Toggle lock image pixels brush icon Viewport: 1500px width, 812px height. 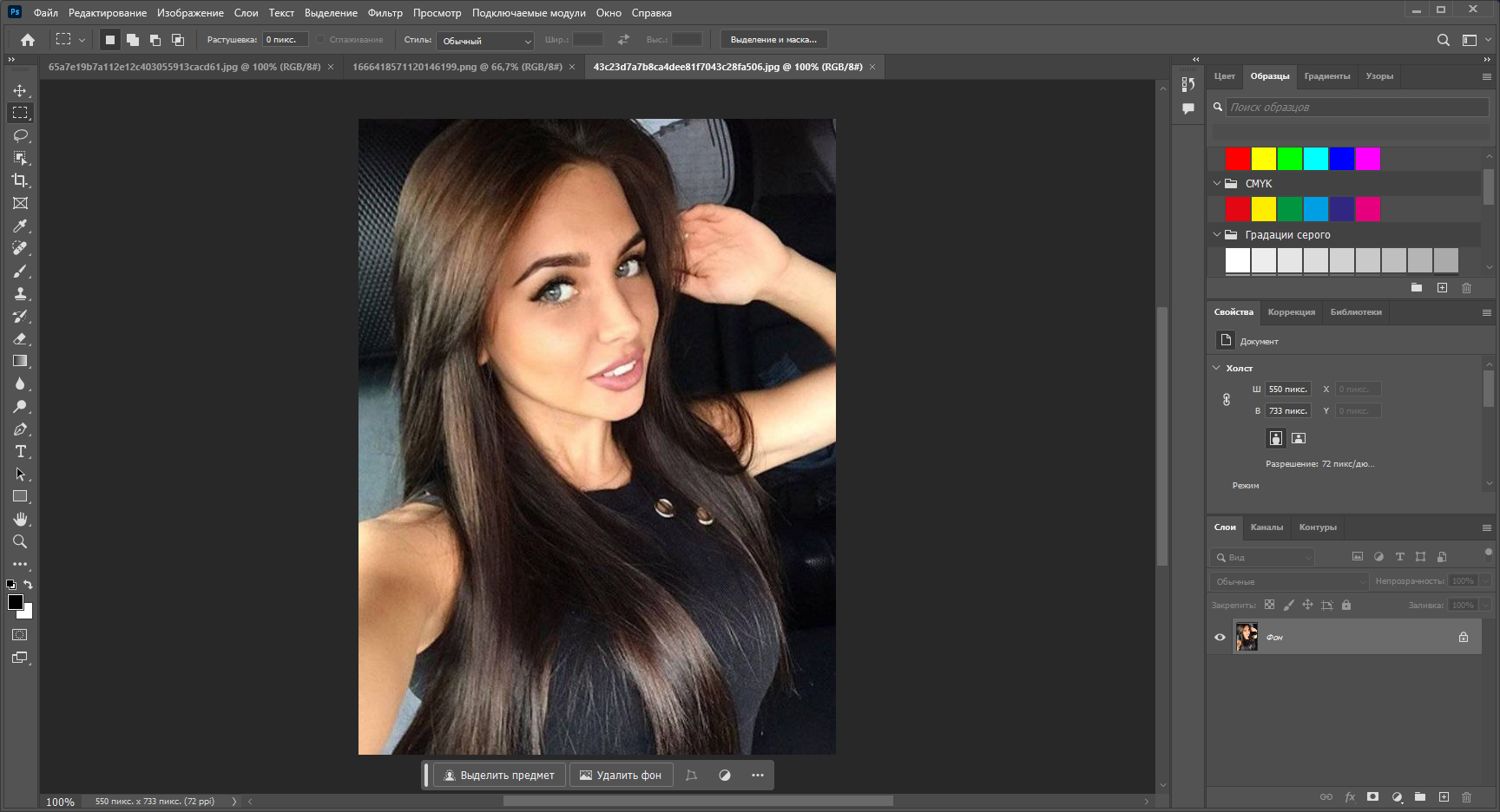1288,605
